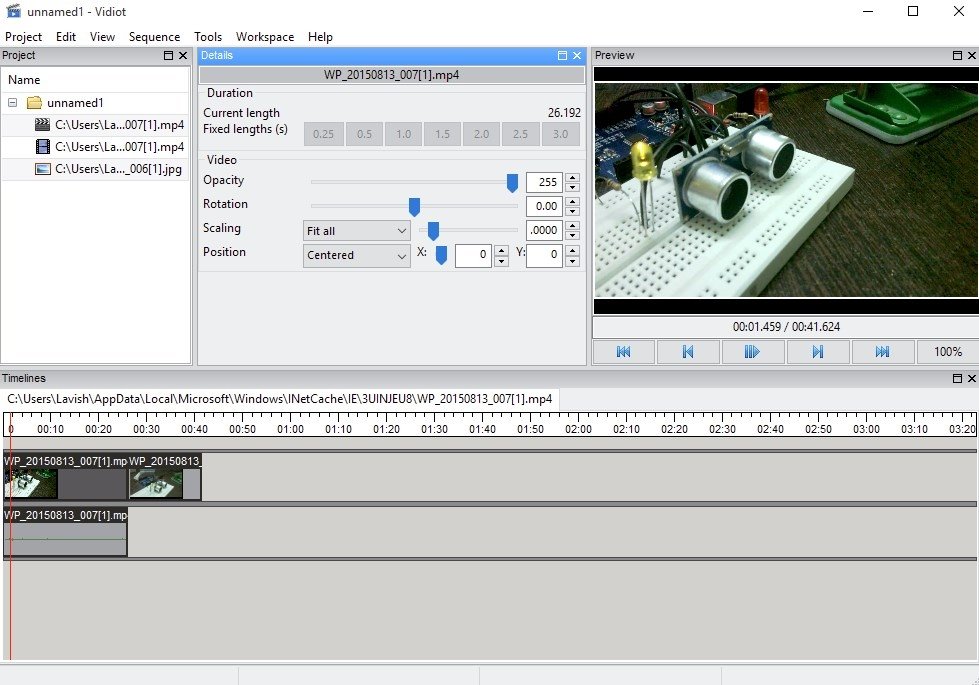Close the Timelines panel
The width and height of the screenshot is (979, 685).
(972, 378)
